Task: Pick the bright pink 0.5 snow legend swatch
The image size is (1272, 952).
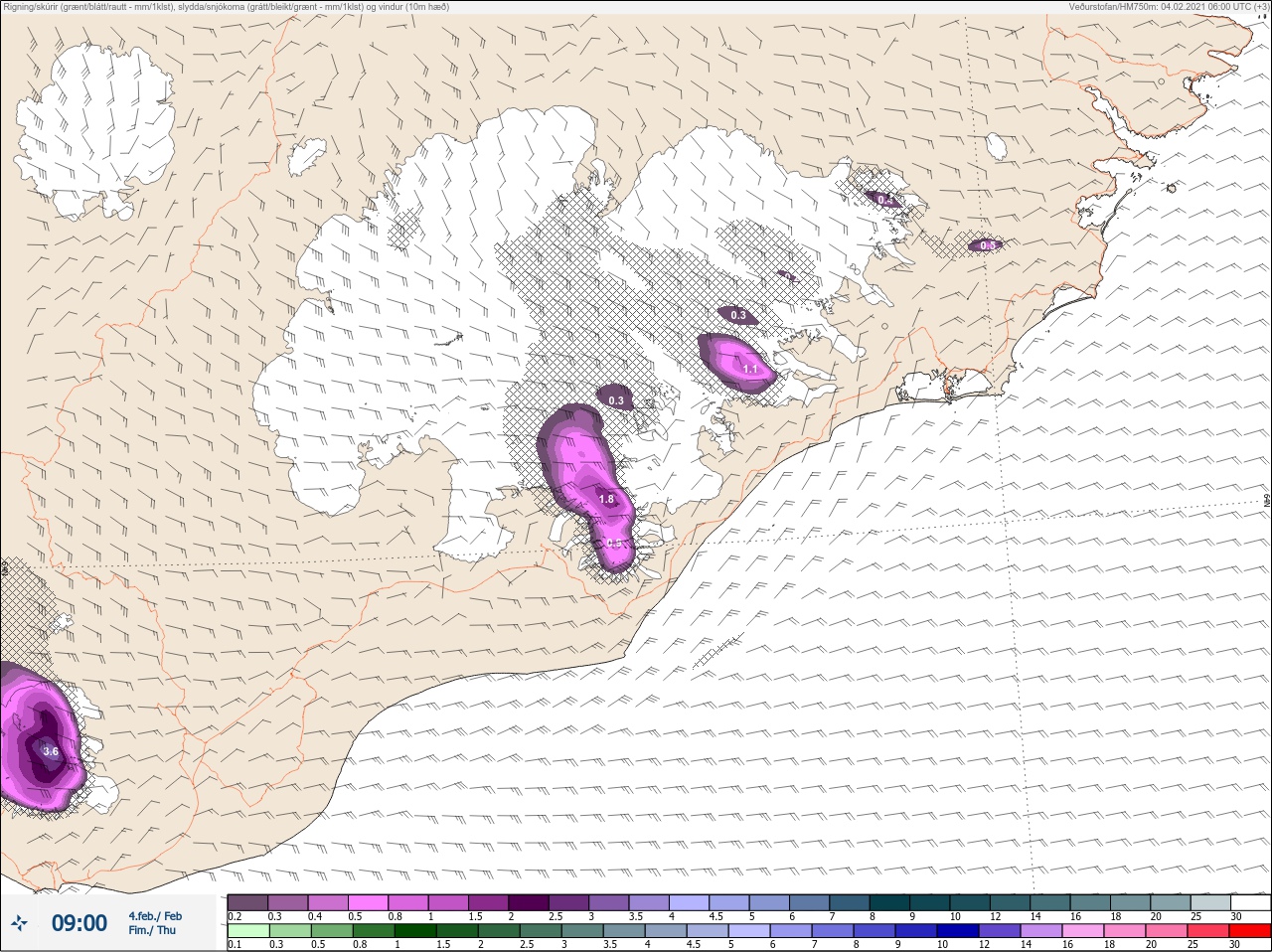Action: (x=368, y=902)
